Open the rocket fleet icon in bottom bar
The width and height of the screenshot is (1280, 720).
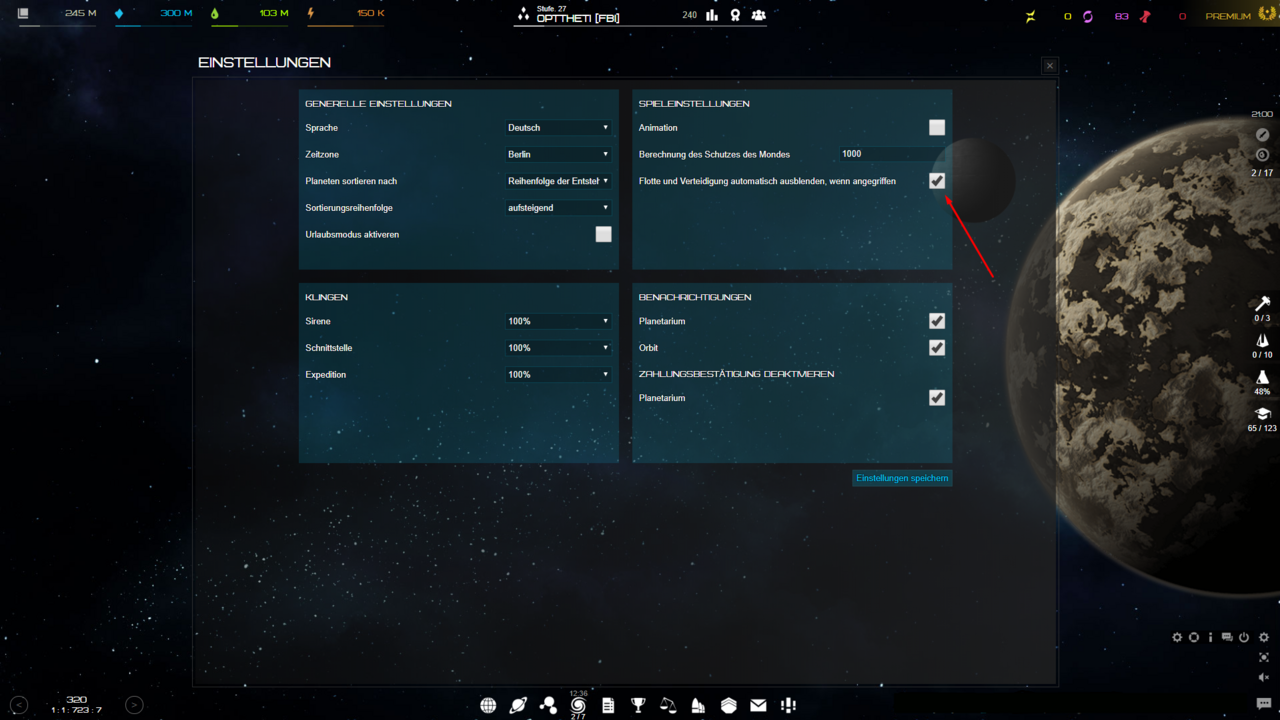click(698, 705)
